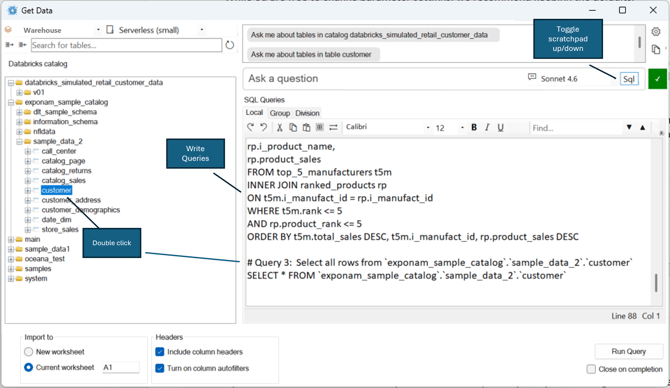Collapse databricks_simulated_retail_customer_data catalog node
Image resolution: width=670 pixels, height=388 pixels.
point(11,82)
